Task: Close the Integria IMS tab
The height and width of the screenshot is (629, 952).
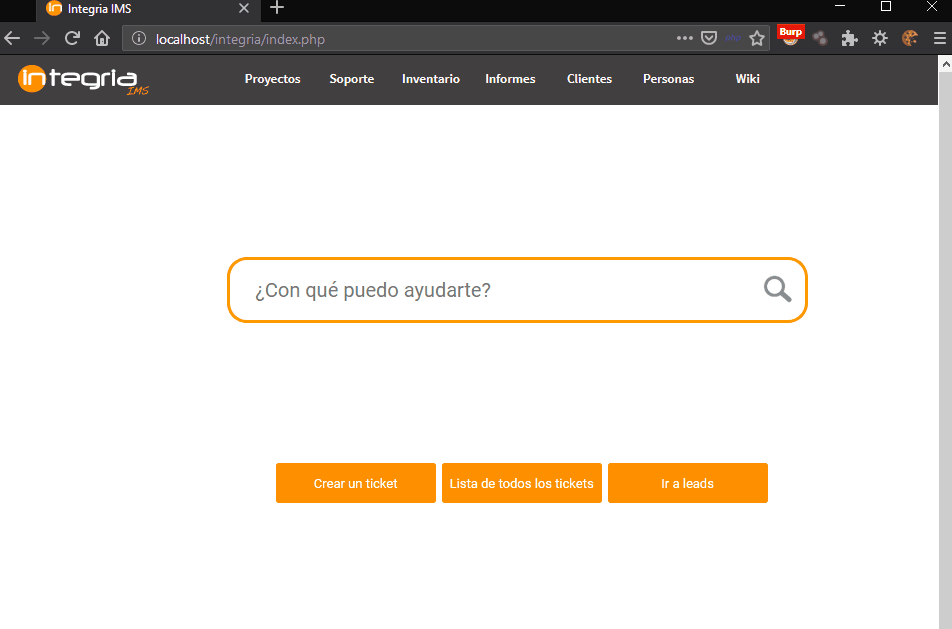Action: (x=243, y=8)
